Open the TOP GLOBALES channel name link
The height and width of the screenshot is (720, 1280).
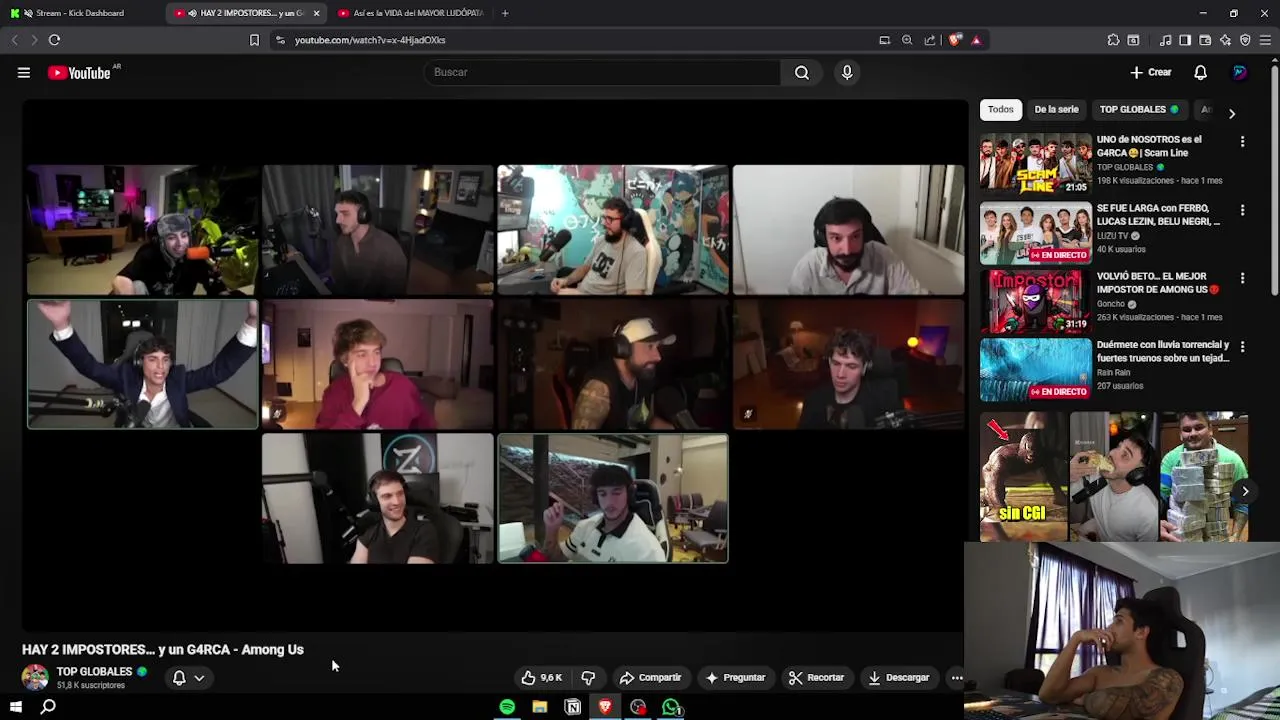coord(94,672)
